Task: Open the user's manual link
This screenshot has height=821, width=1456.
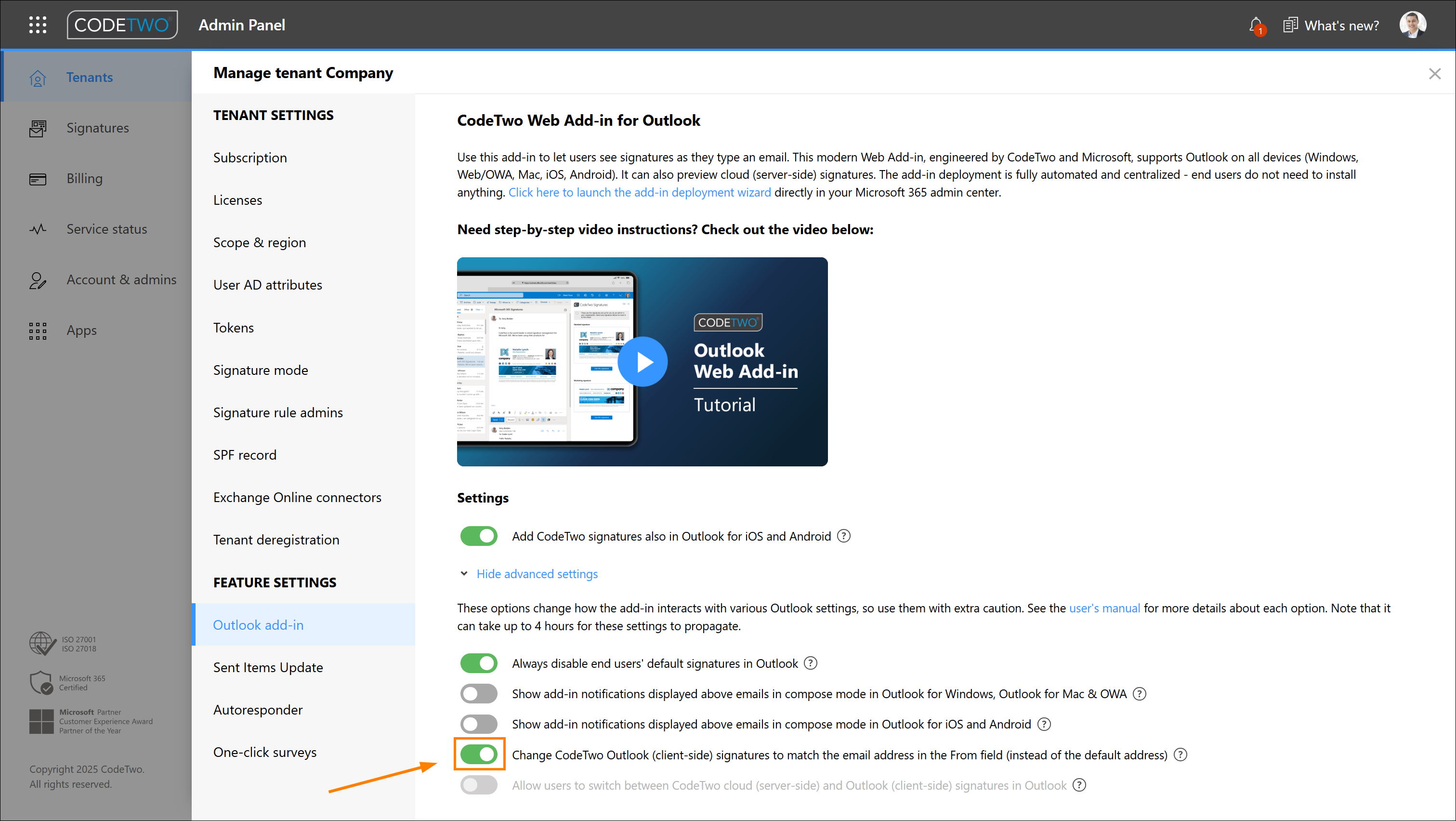Action: pyautogui.click(x=1104, y=608)
